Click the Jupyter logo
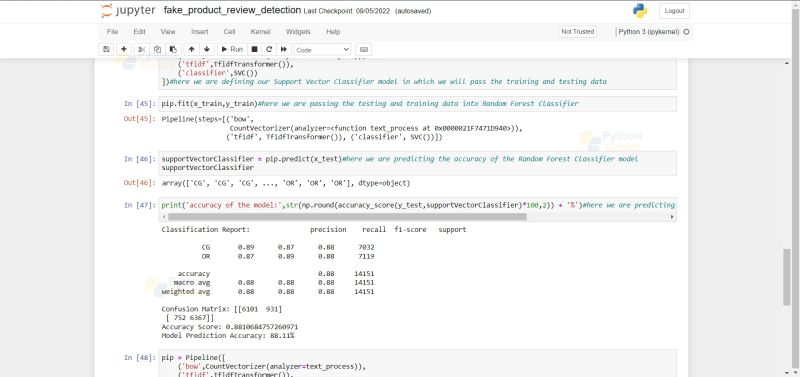This screenshot has width=800, height=377. 129,11
